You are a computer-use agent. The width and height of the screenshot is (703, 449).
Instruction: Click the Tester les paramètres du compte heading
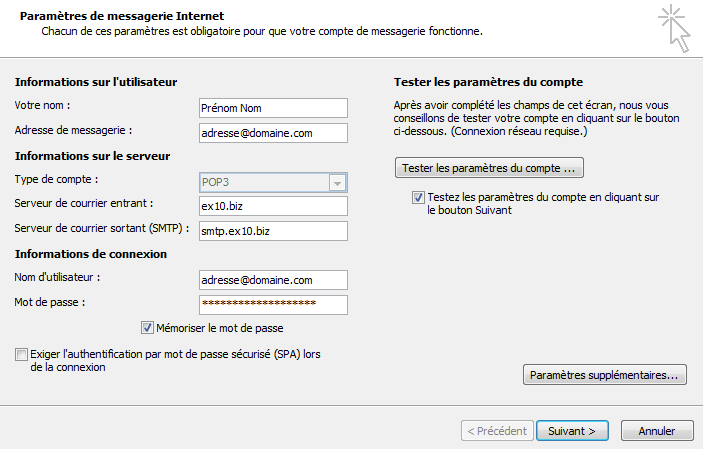(x=488, y=82)
